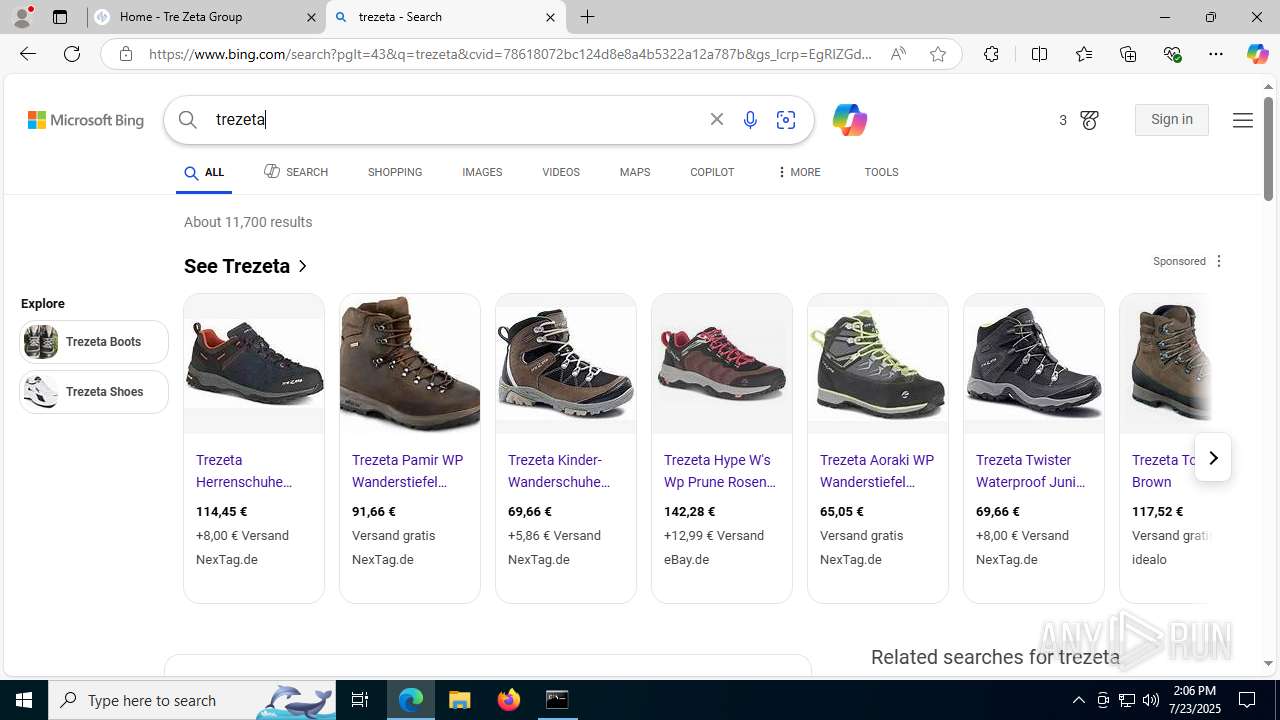The image size is (1280, 720).
Task: Switch to the VIDEOS tab
Action: tap(561, 172)
